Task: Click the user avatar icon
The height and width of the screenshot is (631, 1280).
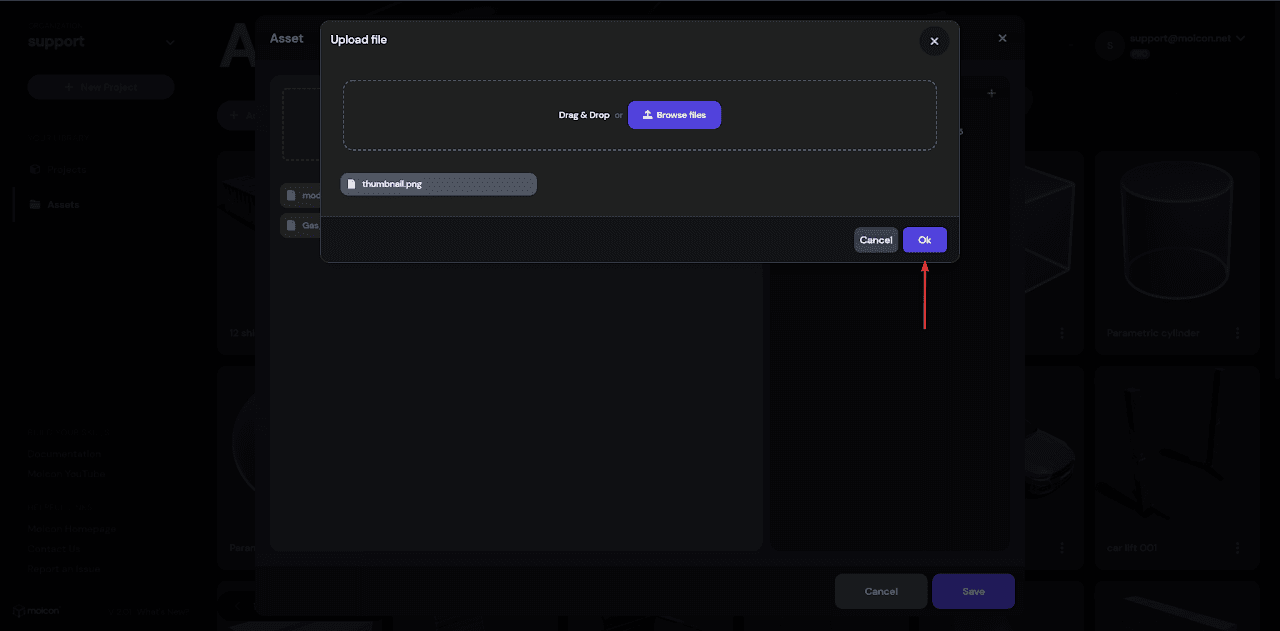Action: coord(1108,44)
